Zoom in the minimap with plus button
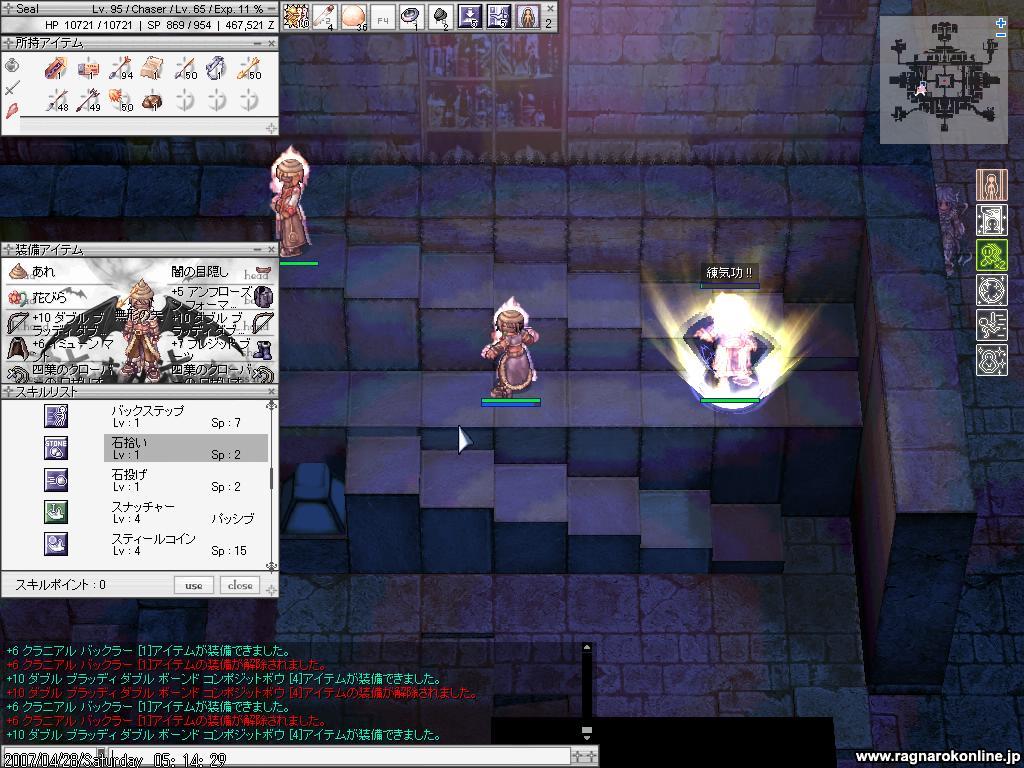1024x768 pixels. pyautogui.click(x=1001, y=23)
